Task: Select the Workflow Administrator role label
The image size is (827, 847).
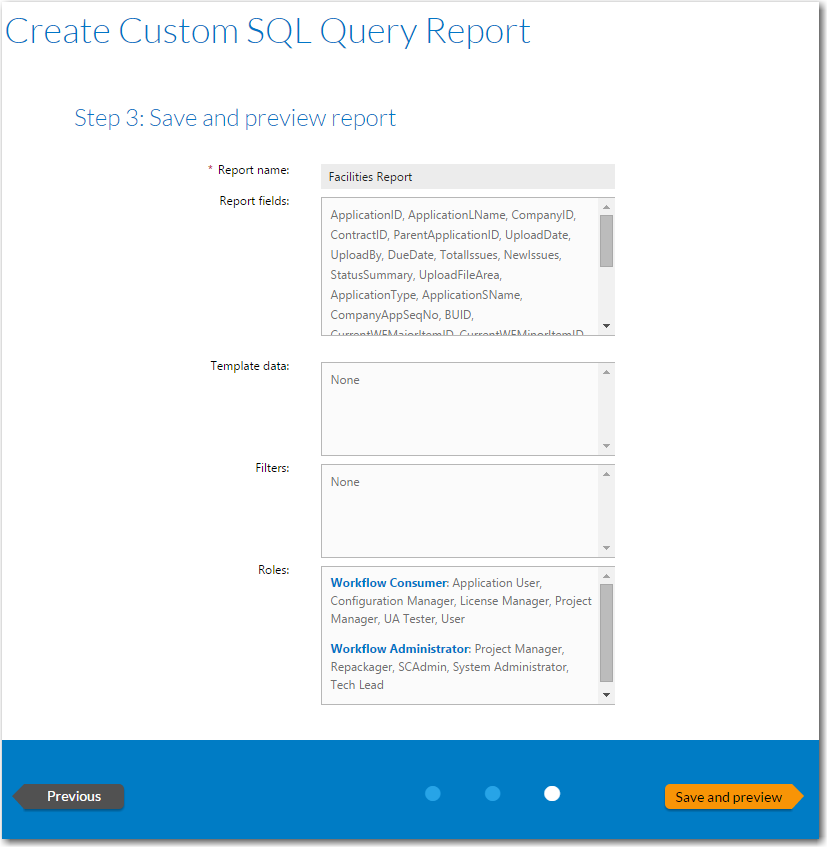Action: point(398,648)
